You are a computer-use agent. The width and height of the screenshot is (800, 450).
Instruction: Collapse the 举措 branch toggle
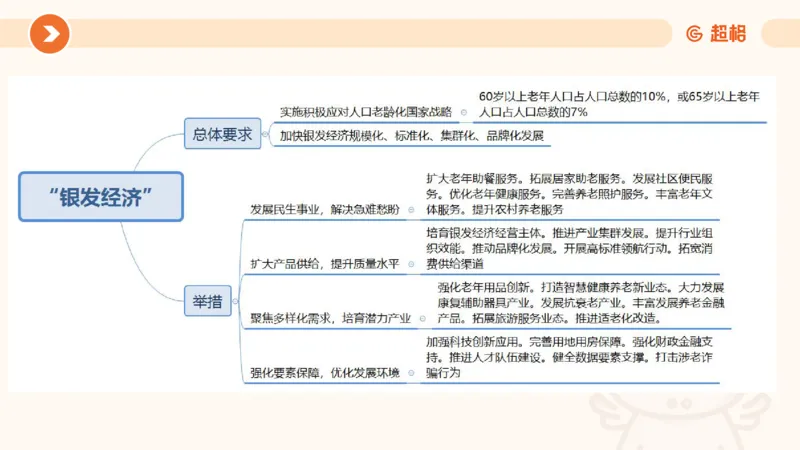pos(235,301)
